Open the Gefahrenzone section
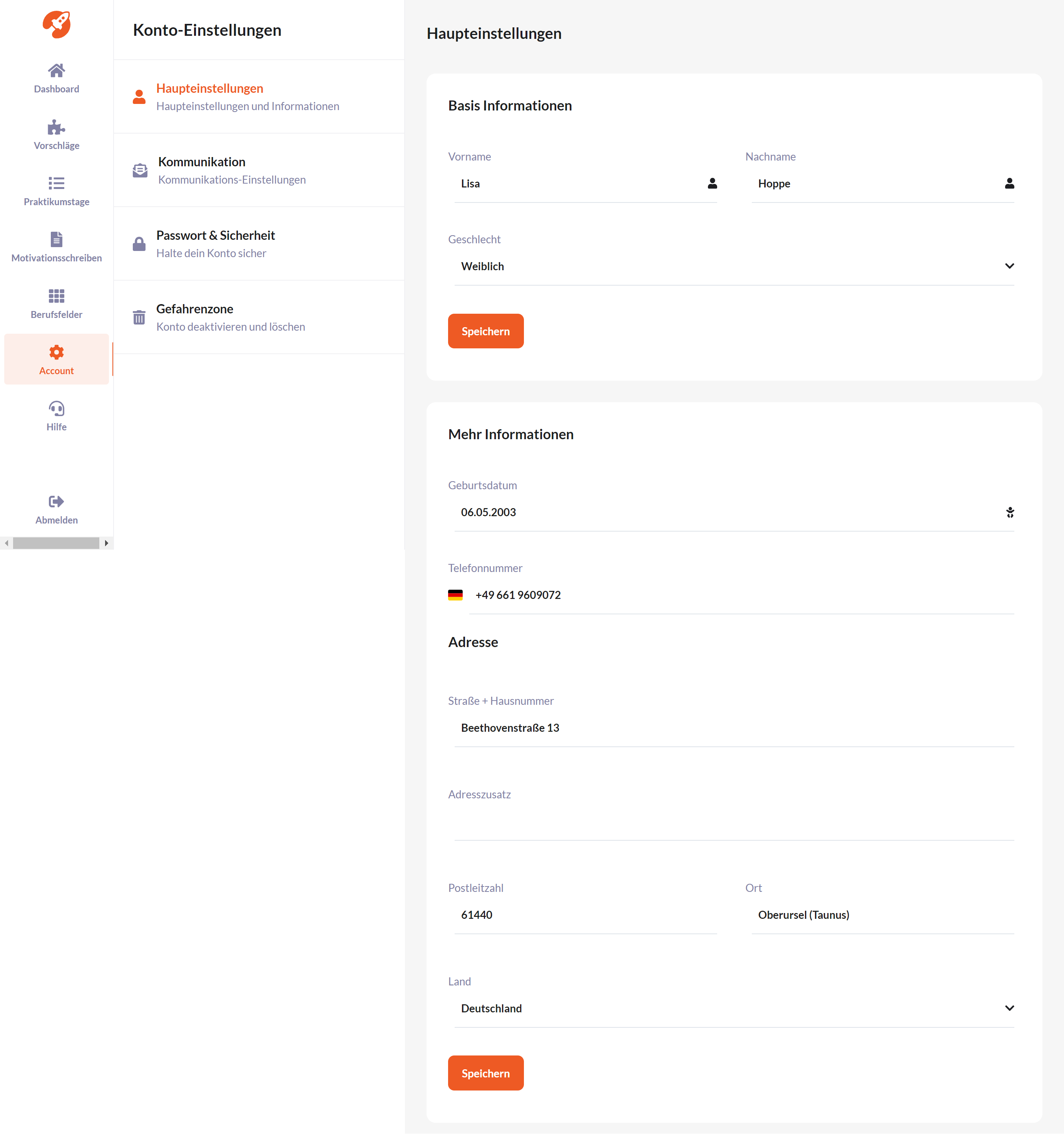1064x1134 pixels. [x=259, y=317]
